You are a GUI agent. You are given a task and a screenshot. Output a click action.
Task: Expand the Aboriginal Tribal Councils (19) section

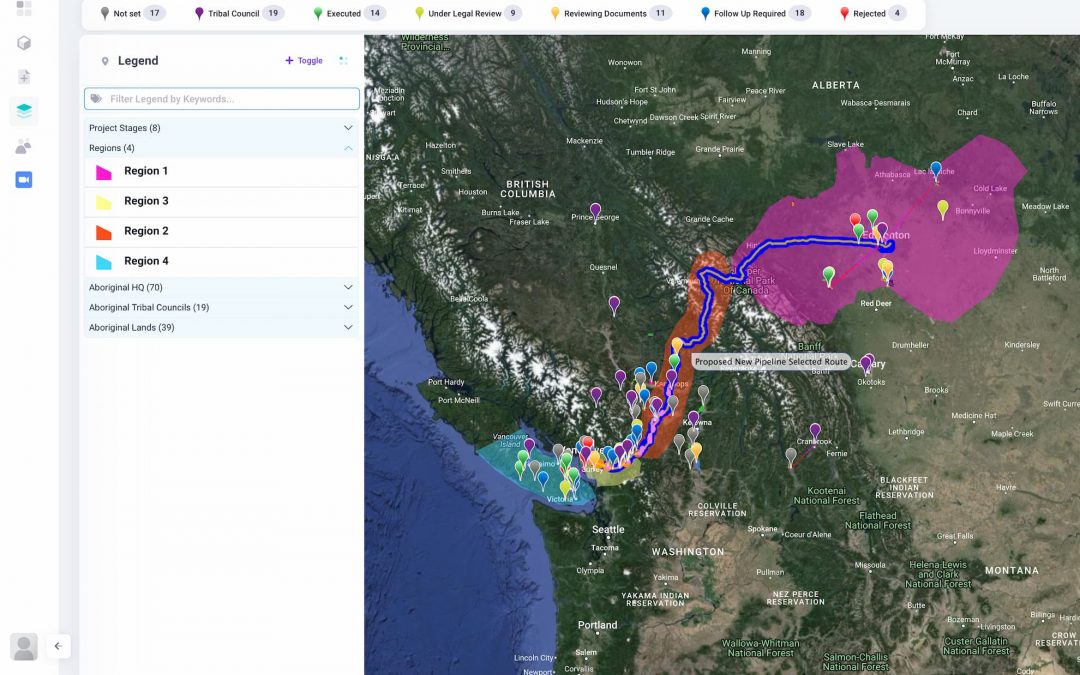pyautogui.click(x=220, y=308)
